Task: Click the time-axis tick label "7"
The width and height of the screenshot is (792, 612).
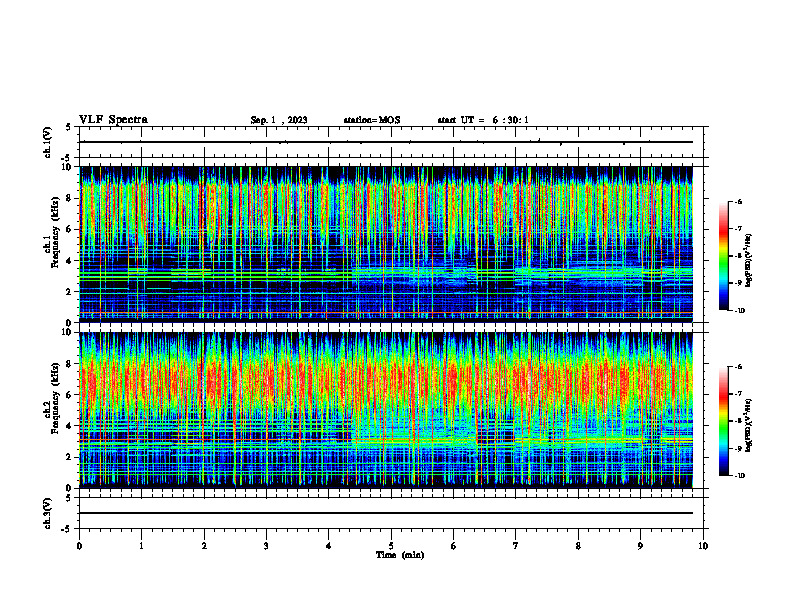Action: coord(516,546)
